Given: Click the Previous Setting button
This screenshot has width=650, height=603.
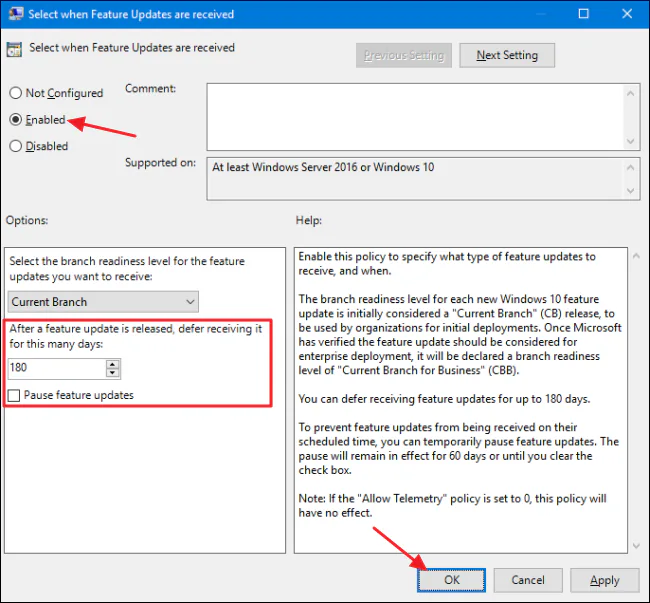Looking at the screenshot, I should tap(404, 55).
